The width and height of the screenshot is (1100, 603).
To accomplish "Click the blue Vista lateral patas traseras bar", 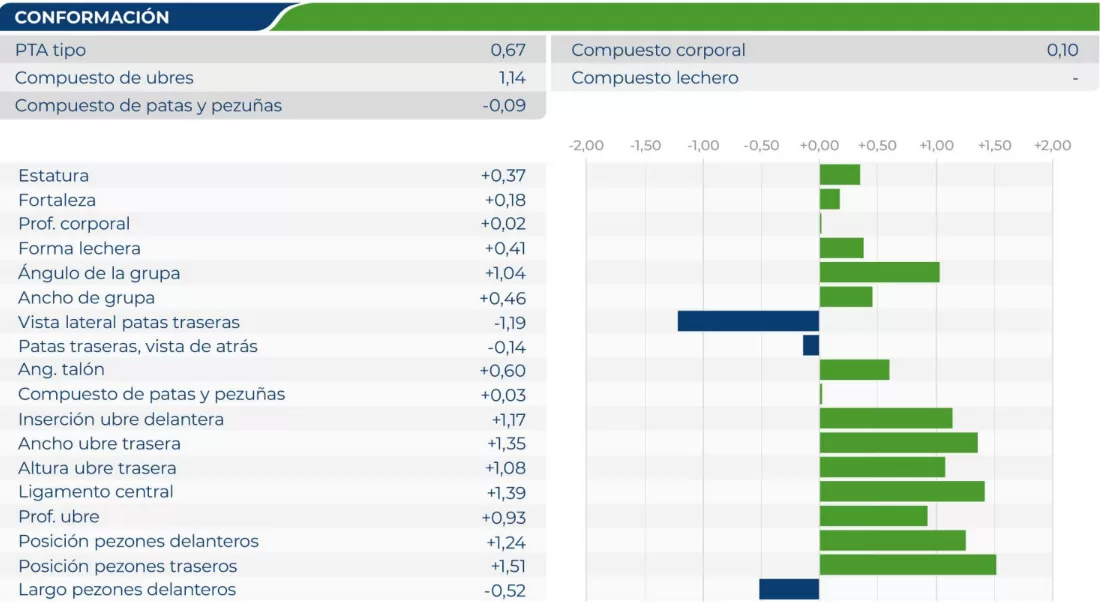I will (748, 321).
